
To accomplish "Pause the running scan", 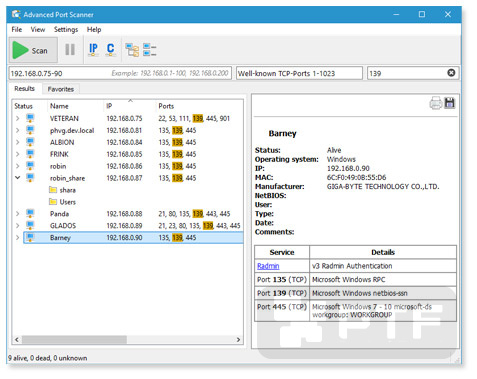I will (x=70, y=50).
